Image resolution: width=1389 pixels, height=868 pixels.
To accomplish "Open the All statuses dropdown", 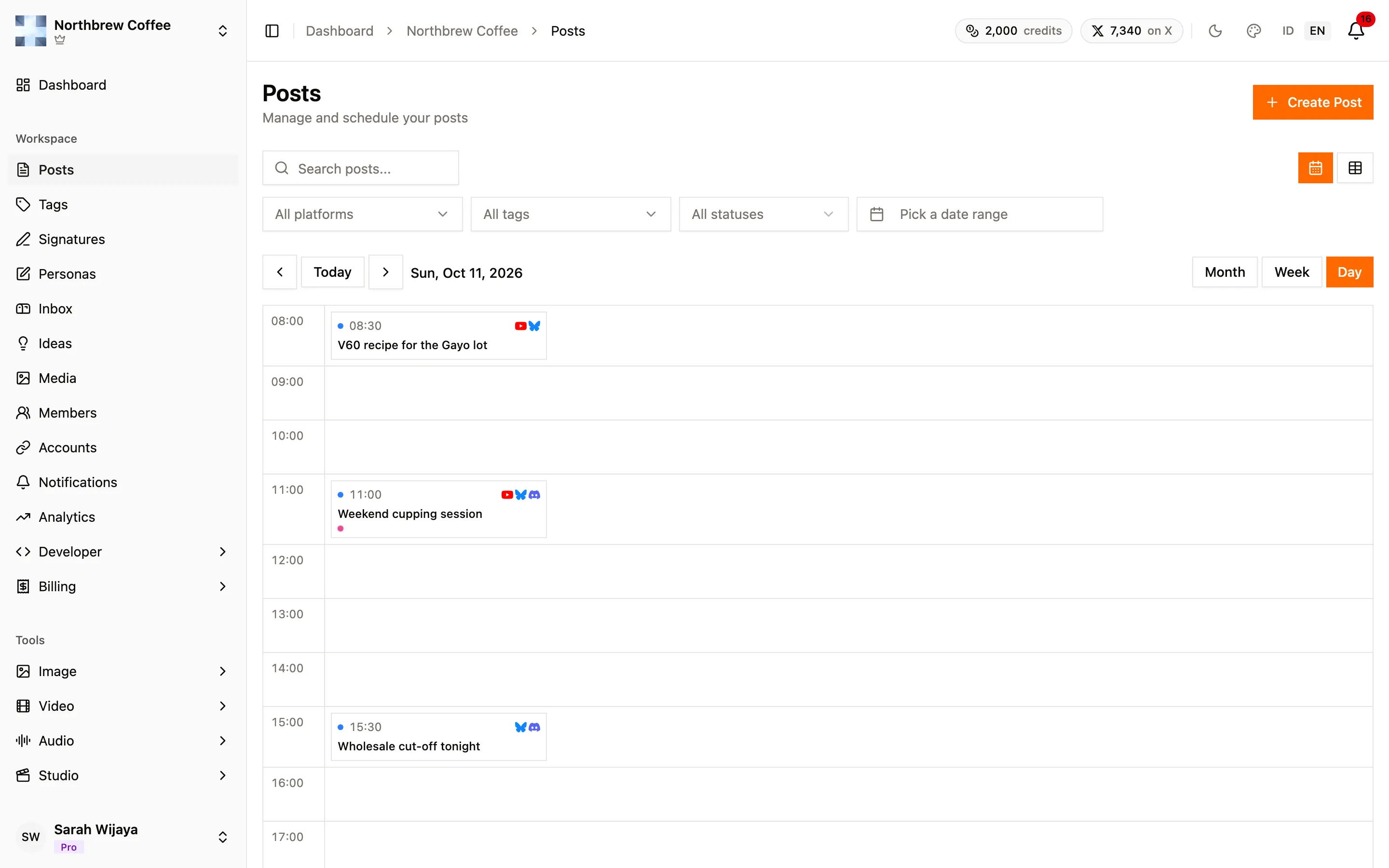I will [763, 214].
